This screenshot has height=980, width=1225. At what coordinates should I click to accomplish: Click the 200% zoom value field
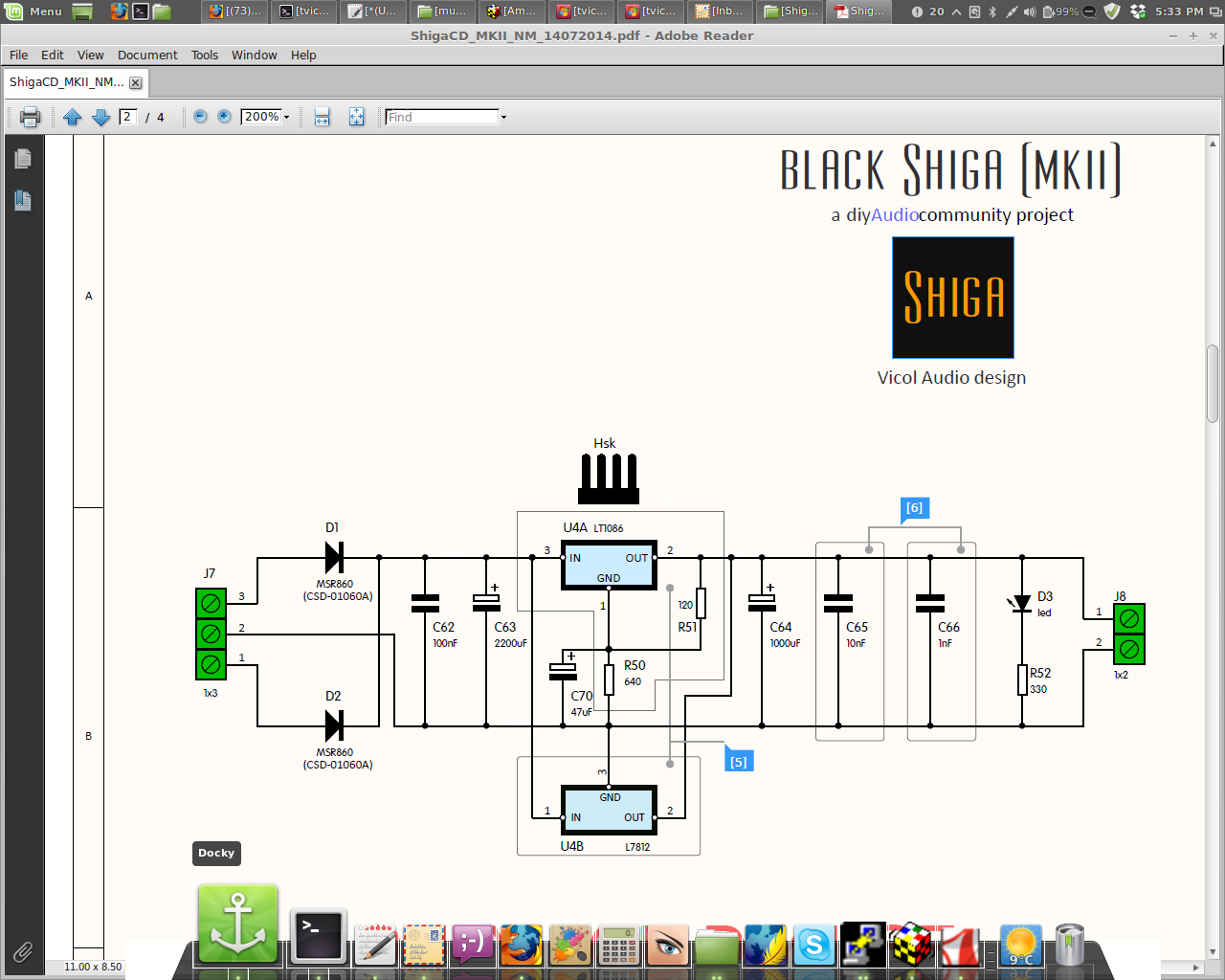pyautogui.click(x=260, y=117)
